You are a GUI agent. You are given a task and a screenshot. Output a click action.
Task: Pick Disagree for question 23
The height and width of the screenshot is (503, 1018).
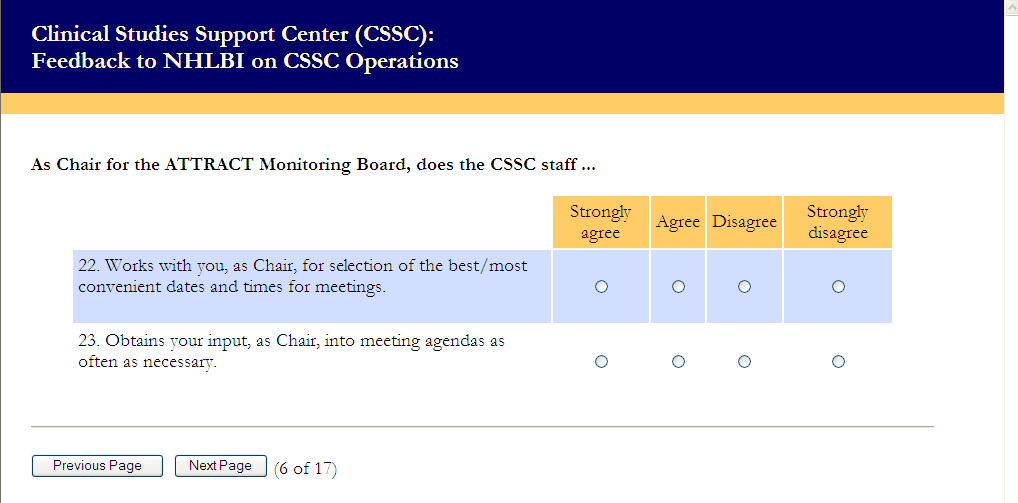coord(744,361)
